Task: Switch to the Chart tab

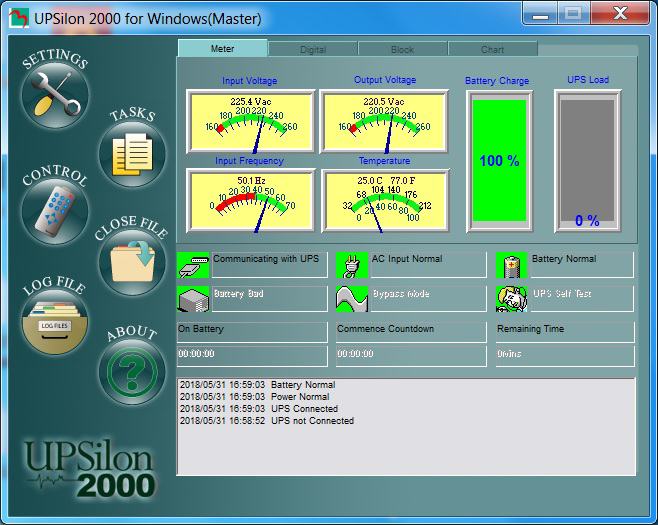Action: [493, 50]
